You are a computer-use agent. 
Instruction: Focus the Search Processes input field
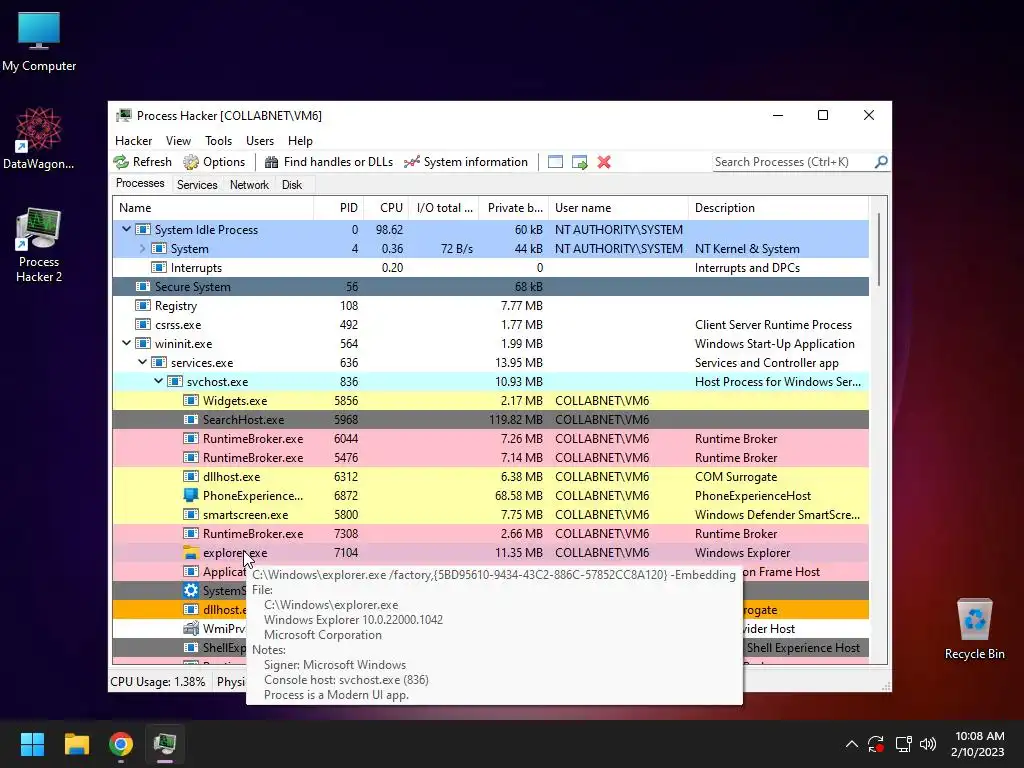pos(793,162)
